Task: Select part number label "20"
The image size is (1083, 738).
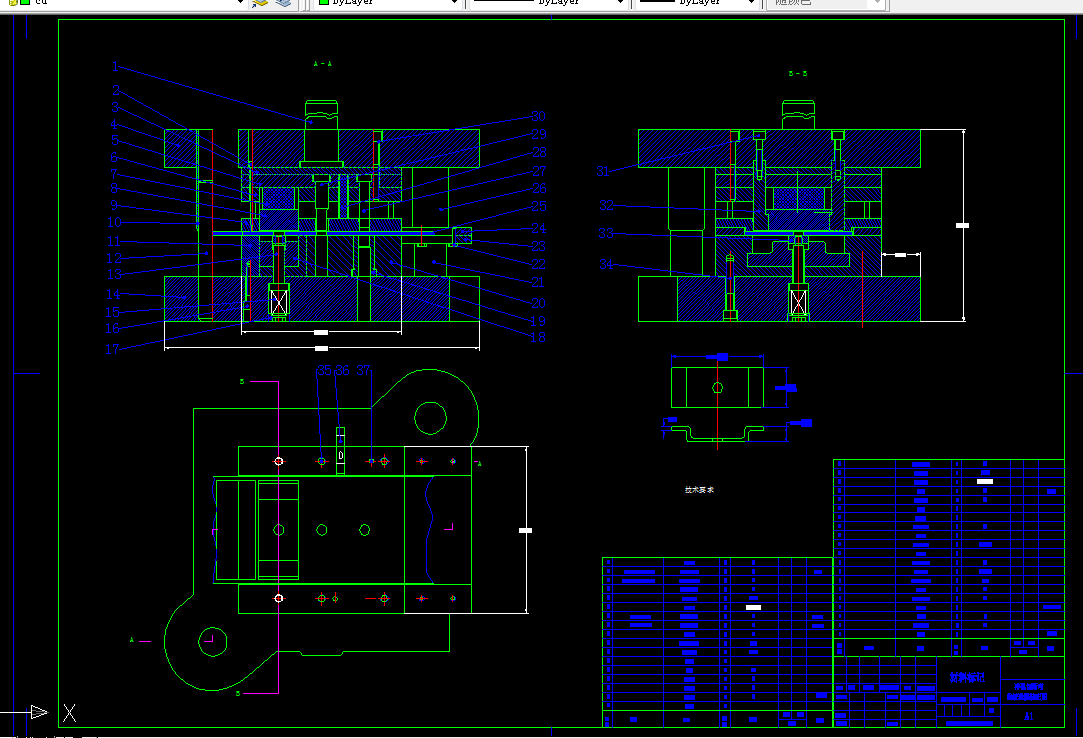Action: (539, 303)
